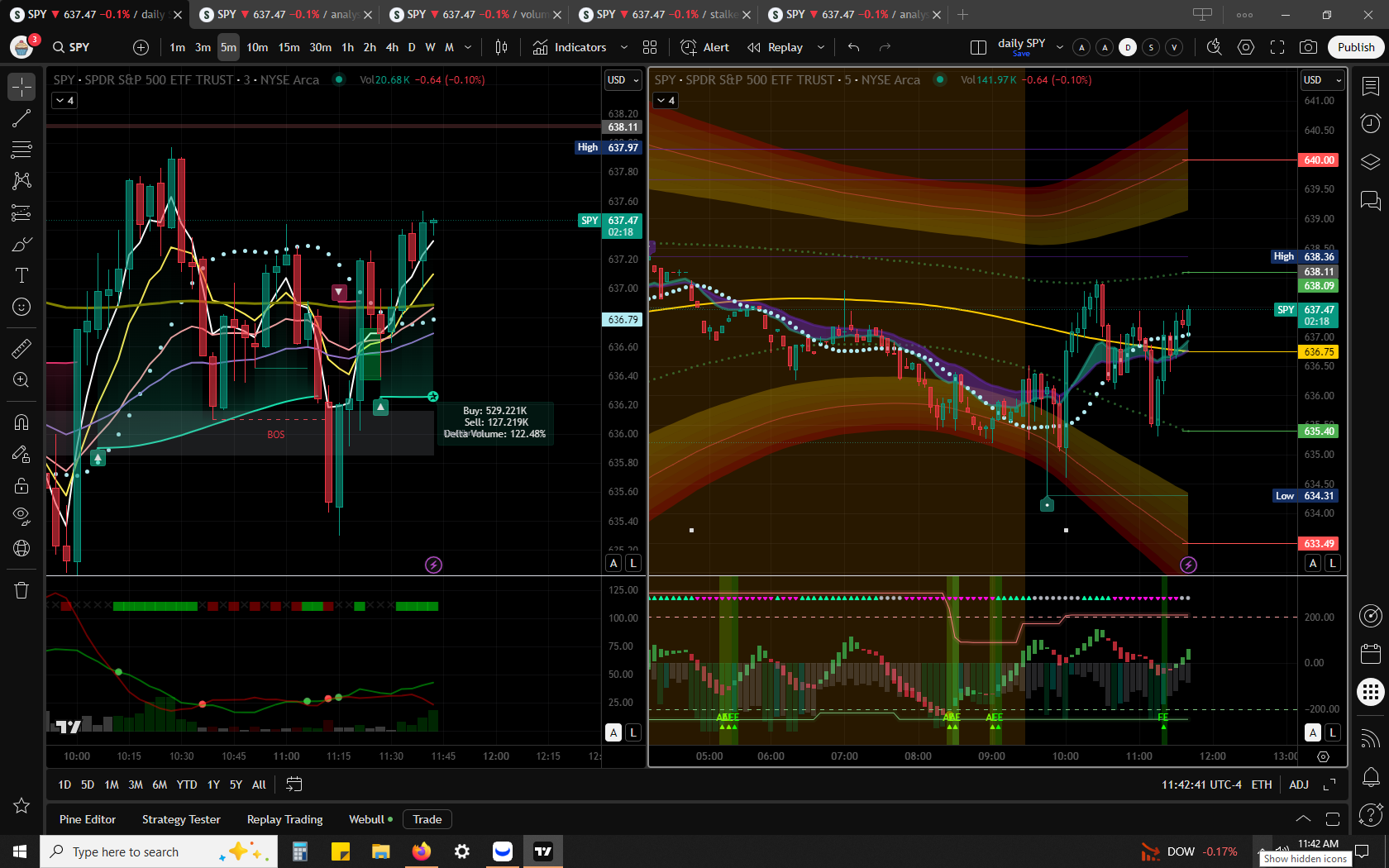Start bar Replay mode
Image resolution: width=1389 pixels, height=868 pixels.
pos(775,47)
